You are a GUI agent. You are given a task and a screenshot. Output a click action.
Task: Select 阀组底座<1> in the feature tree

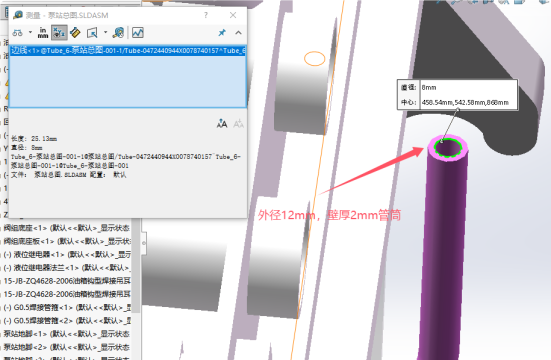pos(67,228)
